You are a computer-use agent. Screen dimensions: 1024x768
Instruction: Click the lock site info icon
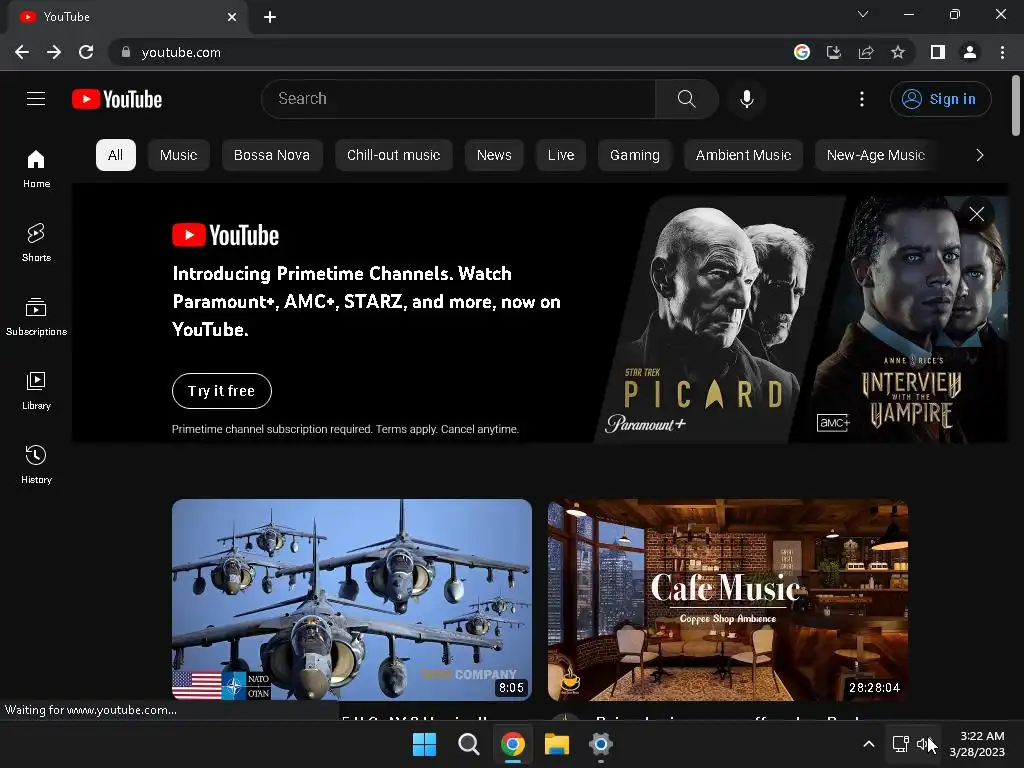126,52
